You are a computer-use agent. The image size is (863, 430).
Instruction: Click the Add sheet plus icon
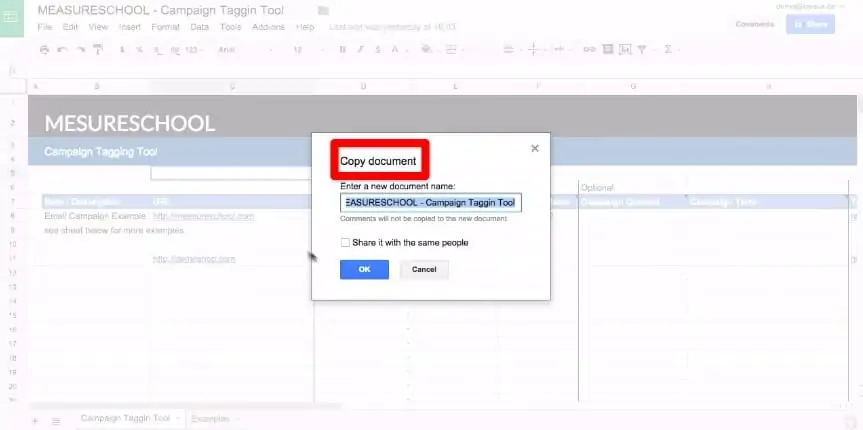pos(35,421)
